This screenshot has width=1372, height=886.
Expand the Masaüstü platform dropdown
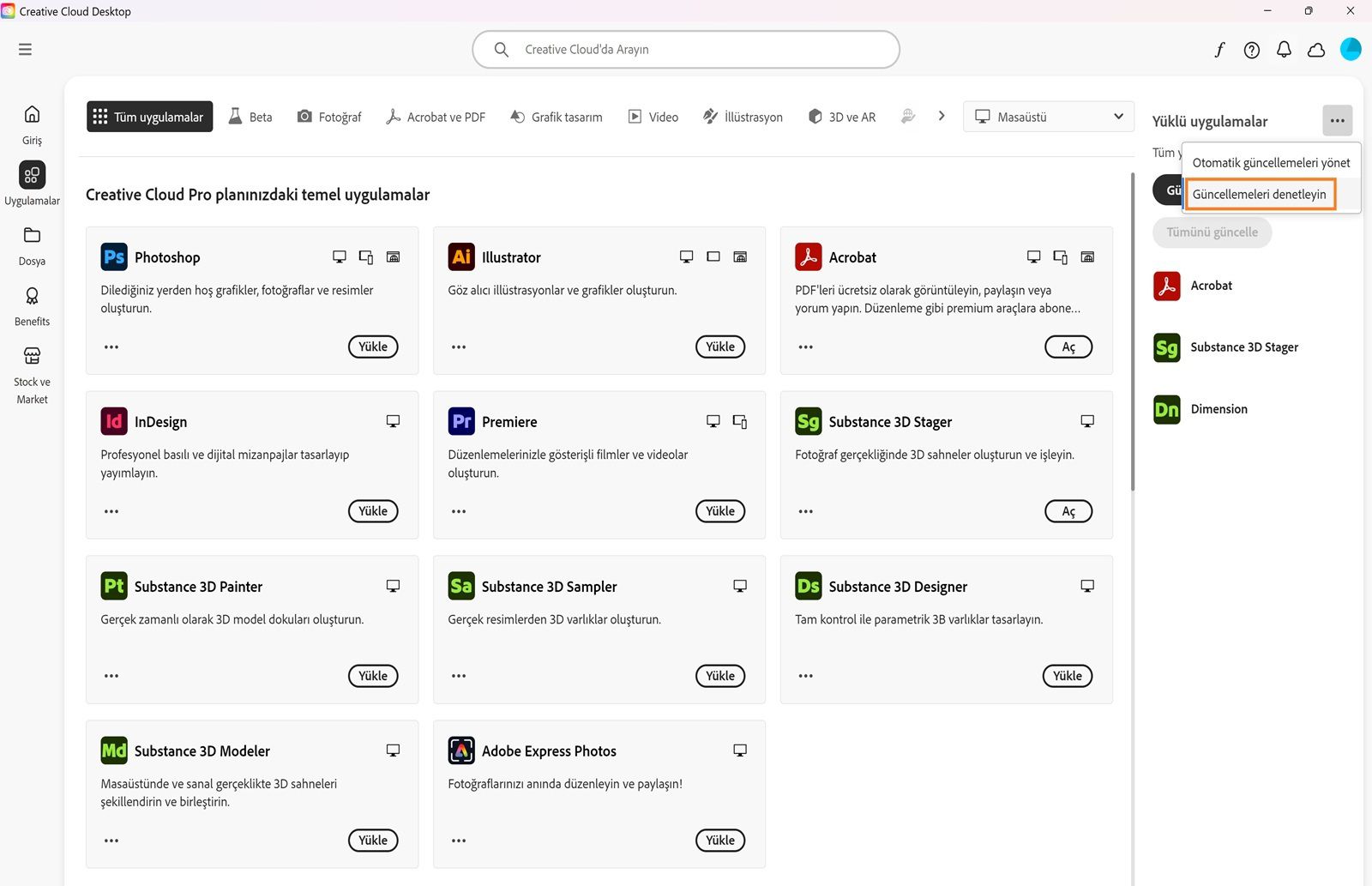1048,117
